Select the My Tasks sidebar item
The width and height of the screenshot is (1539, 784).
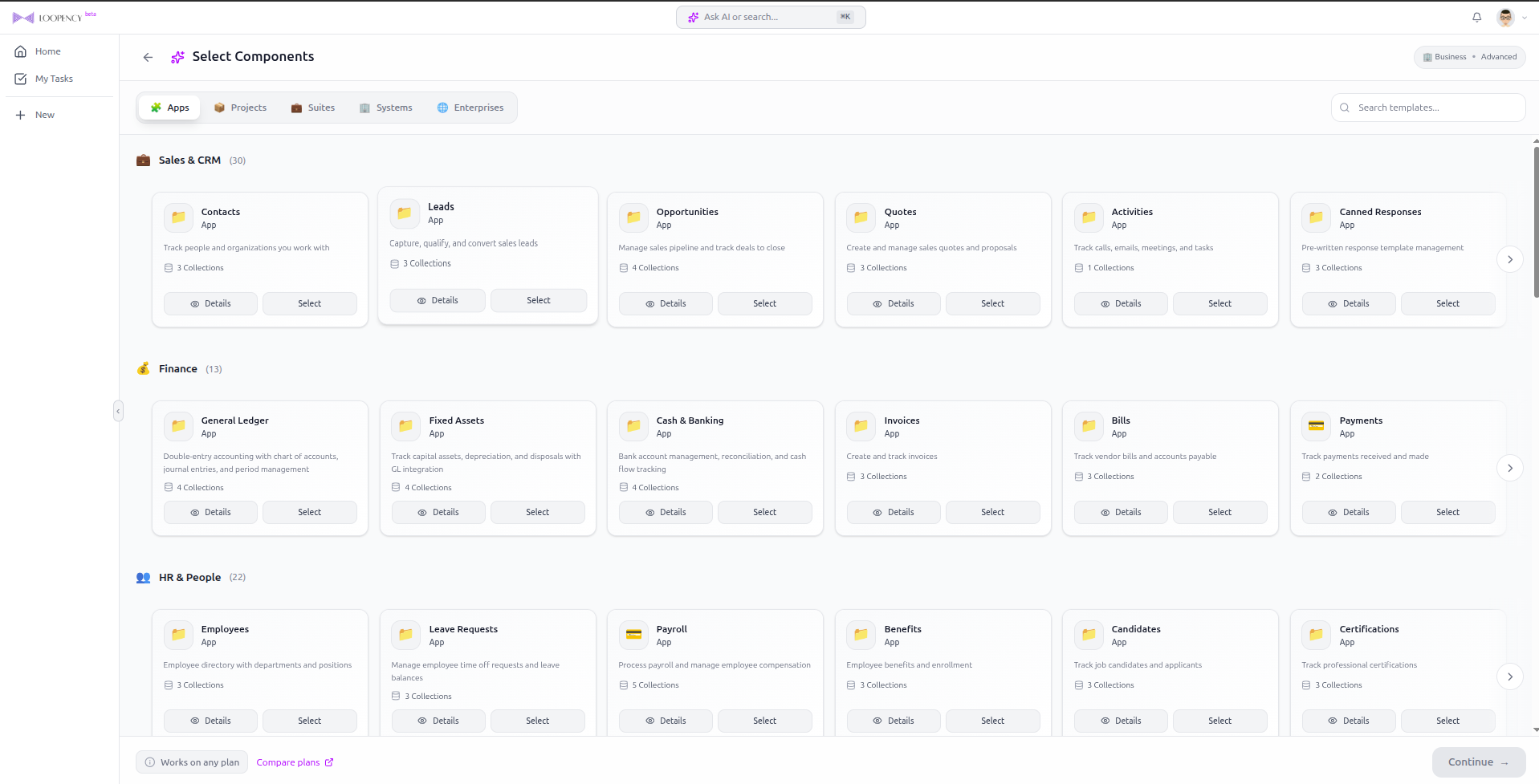pos(55,78)
